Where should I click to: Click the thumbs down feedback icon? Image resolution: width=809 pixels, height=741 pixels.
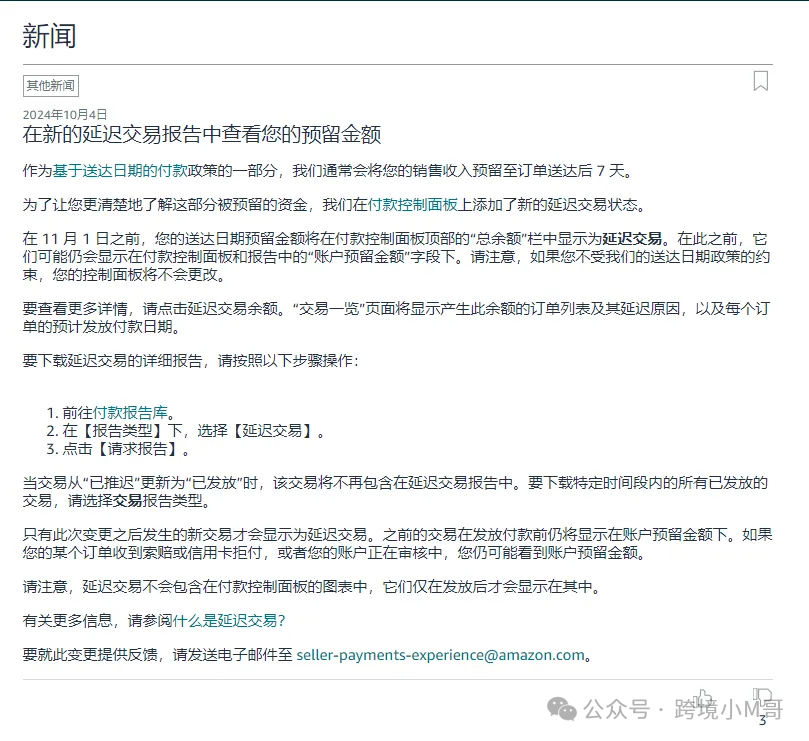point(762,696)
